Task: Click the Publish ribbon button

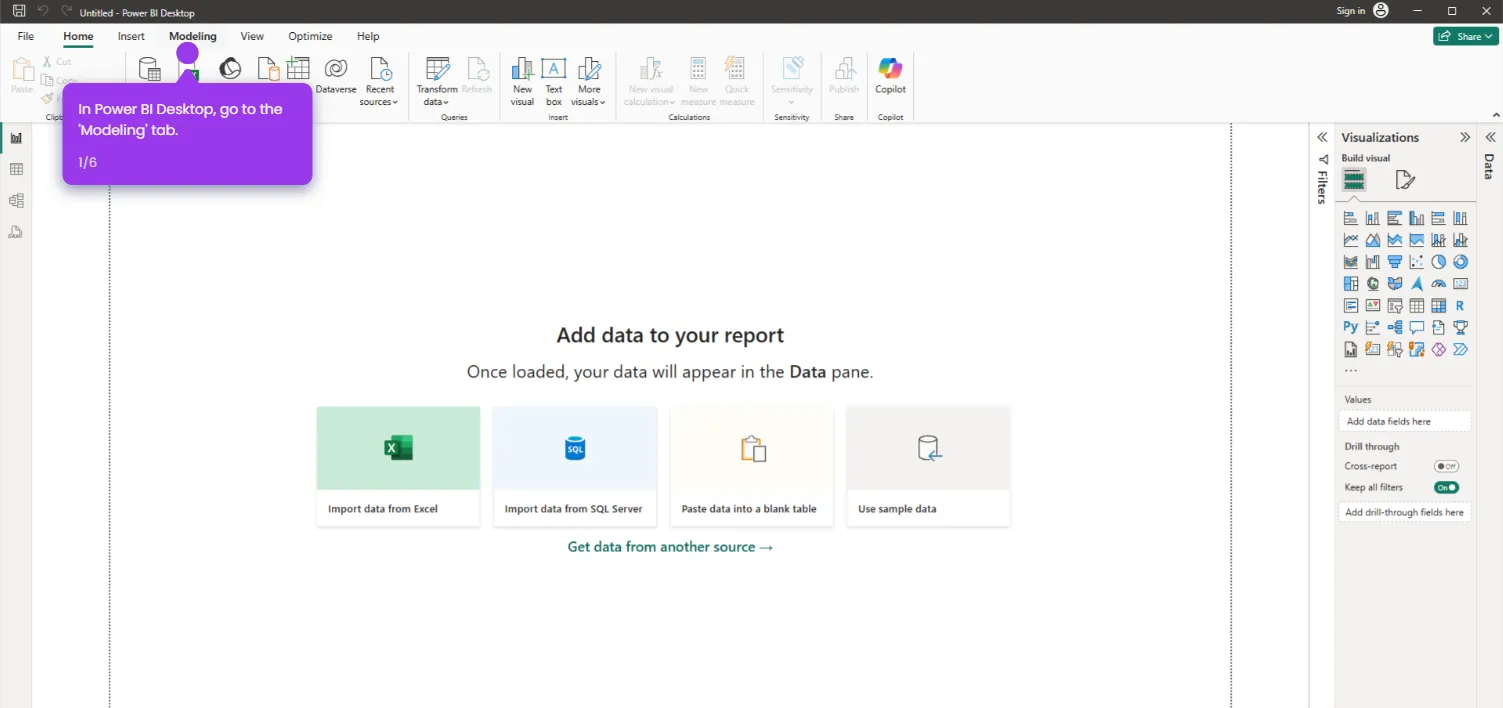Action: (x=844, y=76)
